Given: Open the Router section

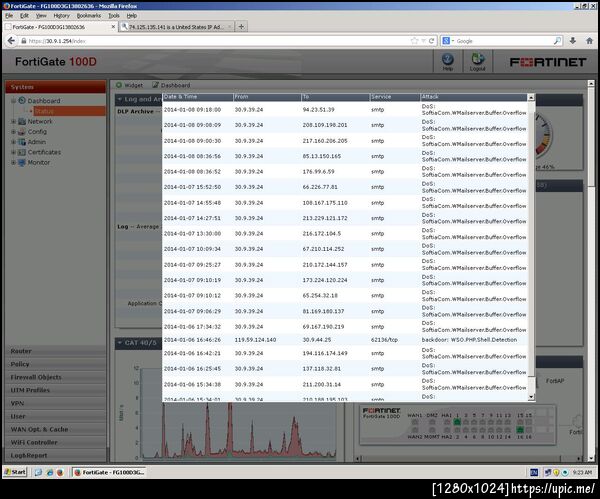Looking at the screenshot, I should 55,351.
